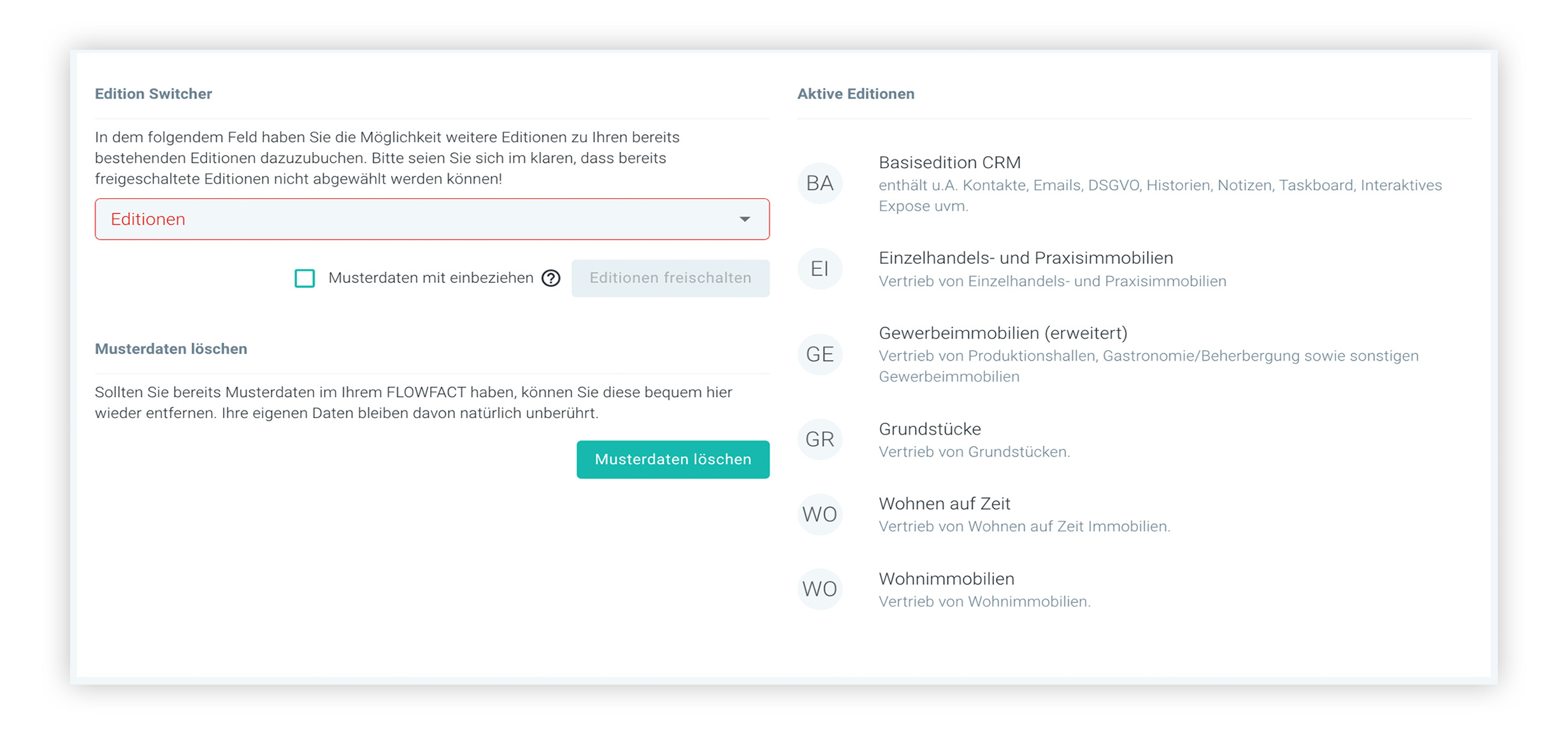1568x734 pixels.
Task: Click the Musterdaten löschen section heading
Action: (x=171, y=349)
